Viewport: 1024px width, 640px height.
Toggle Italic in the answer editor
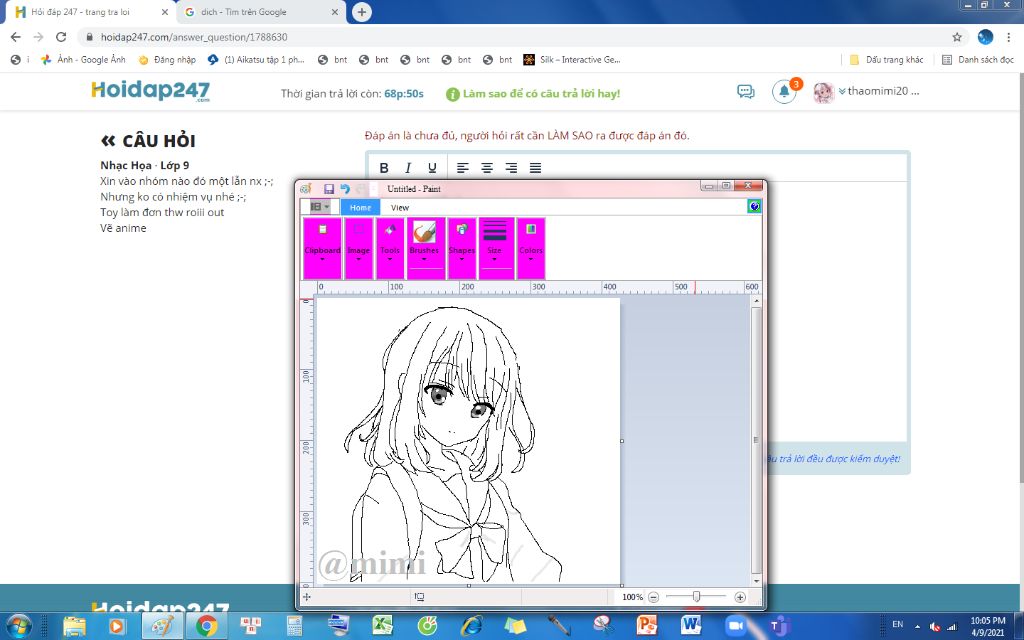click(x=408, y=168)
